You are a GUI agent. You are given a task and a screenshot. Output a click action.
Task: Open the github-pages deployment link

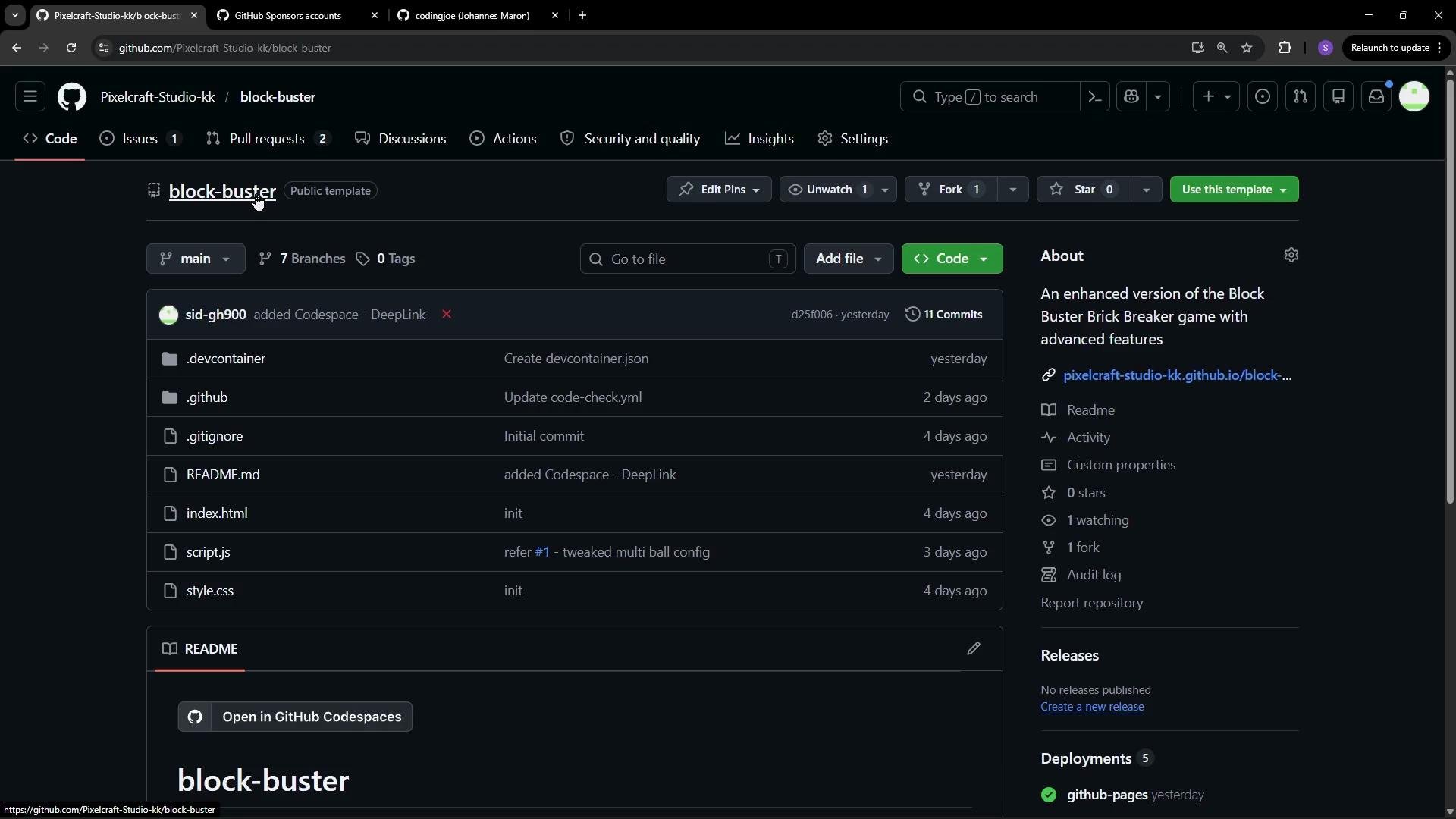(1106, 795)
